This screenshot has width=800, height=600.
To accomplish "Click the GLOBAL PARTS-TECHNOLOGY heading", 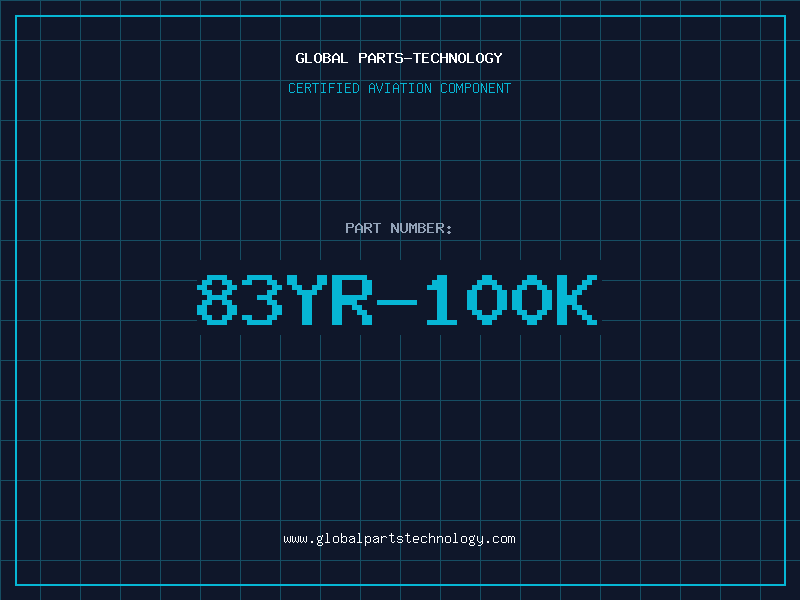I will 399,58.
